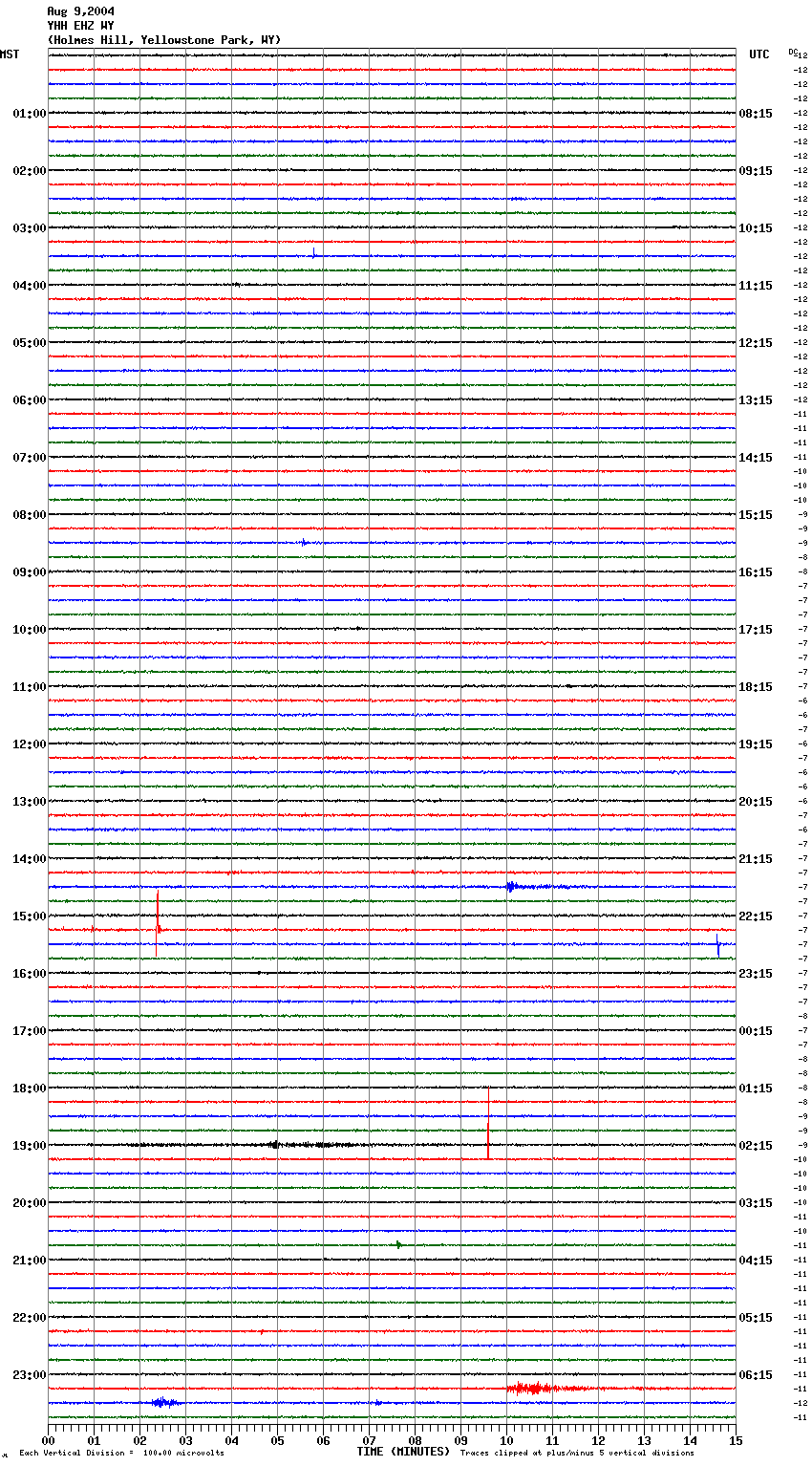Click the x-axis minute label '00'

click(x=48, y=1440)
